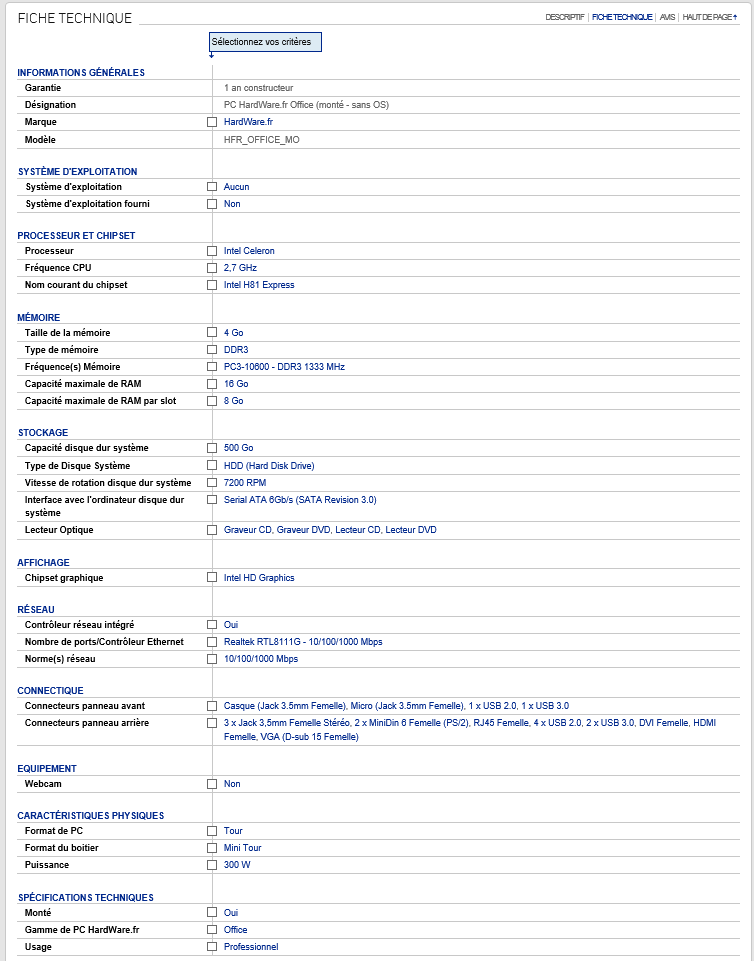
Task: Check the HardWare.fr Marque checkbox
Action: (x=212, y=122)
